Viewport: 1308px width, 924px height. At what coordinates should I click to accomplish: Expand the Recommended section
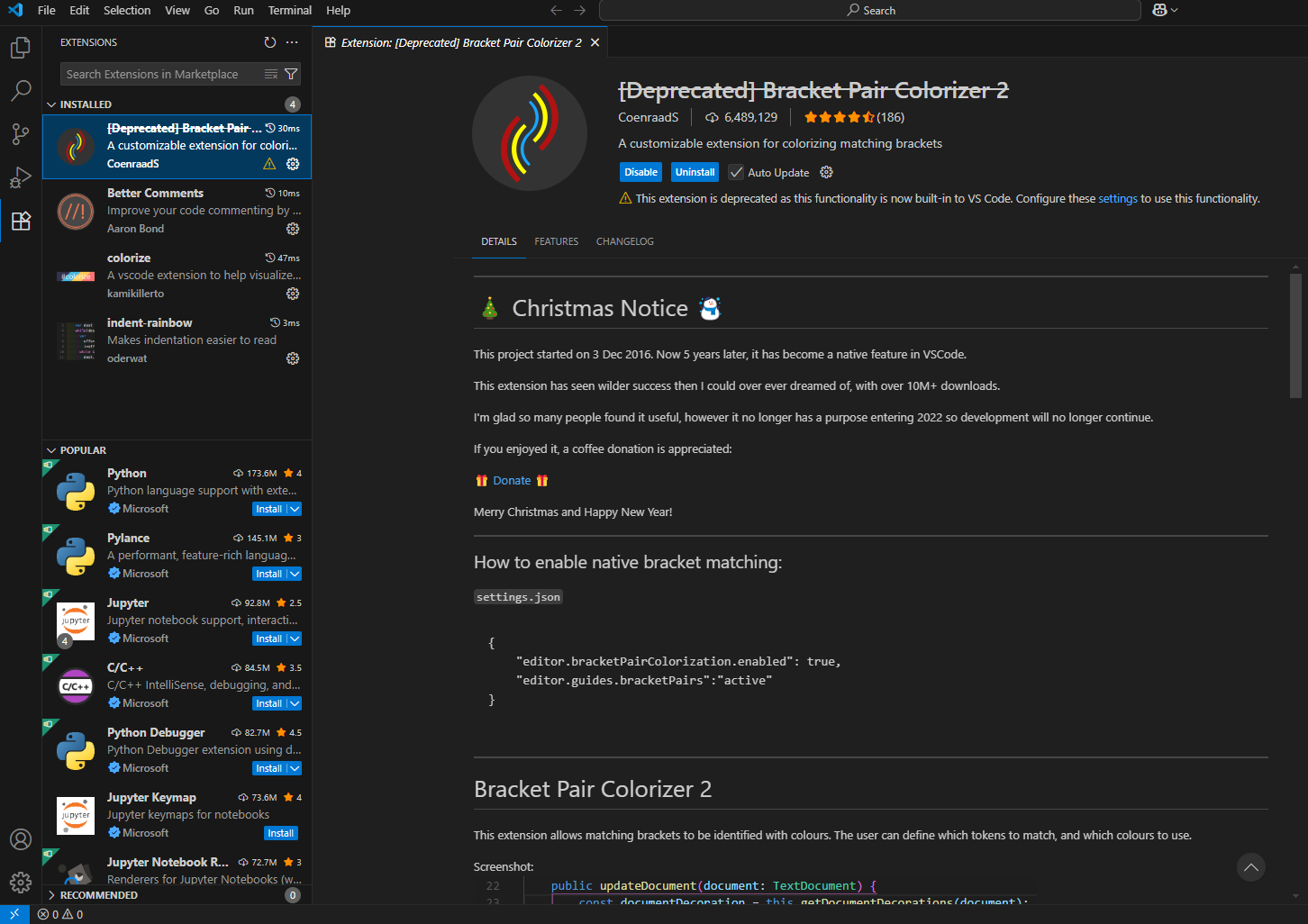click(x=51, y=895)
